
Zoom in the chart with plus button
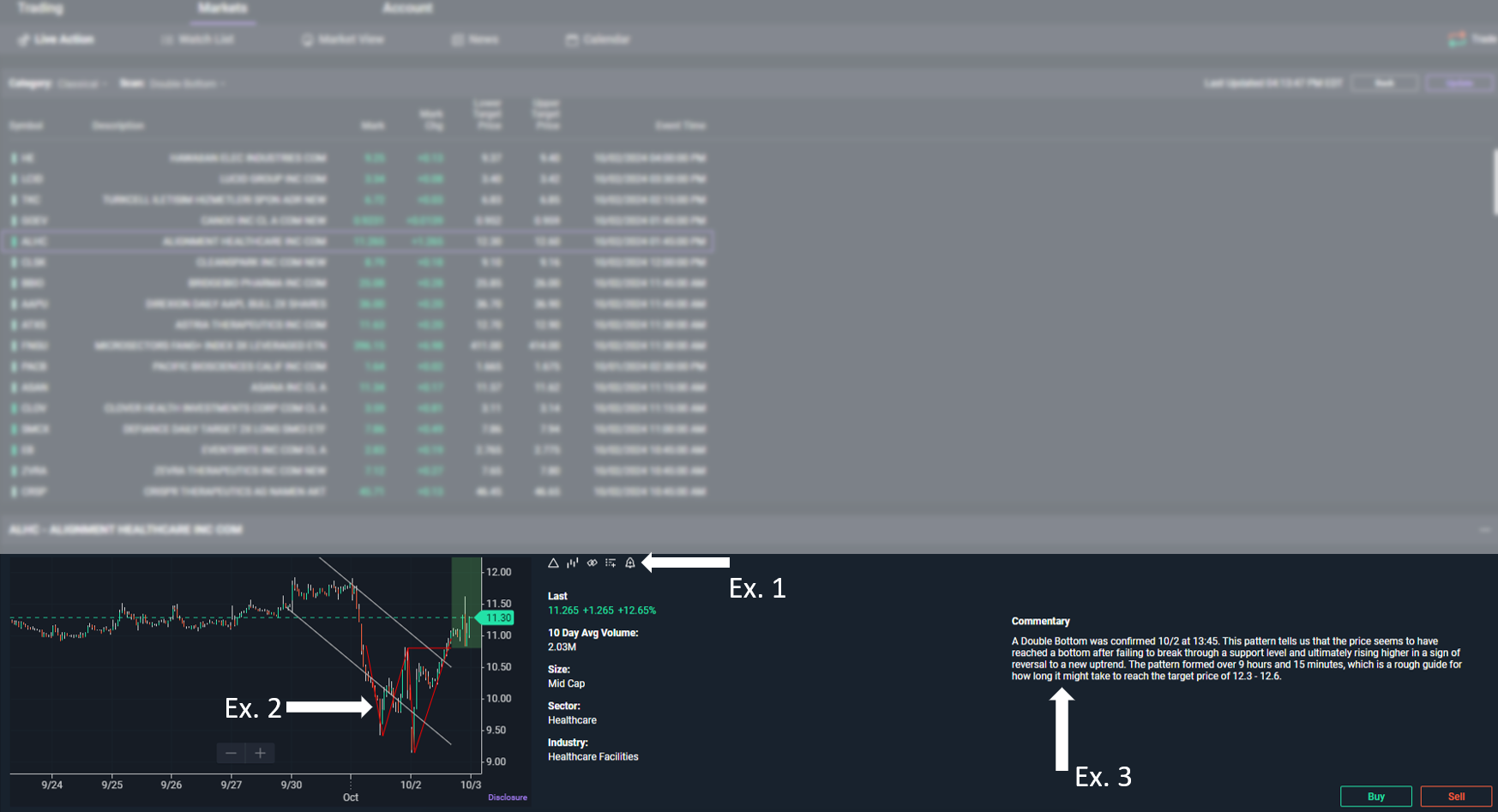coord(260,753)
